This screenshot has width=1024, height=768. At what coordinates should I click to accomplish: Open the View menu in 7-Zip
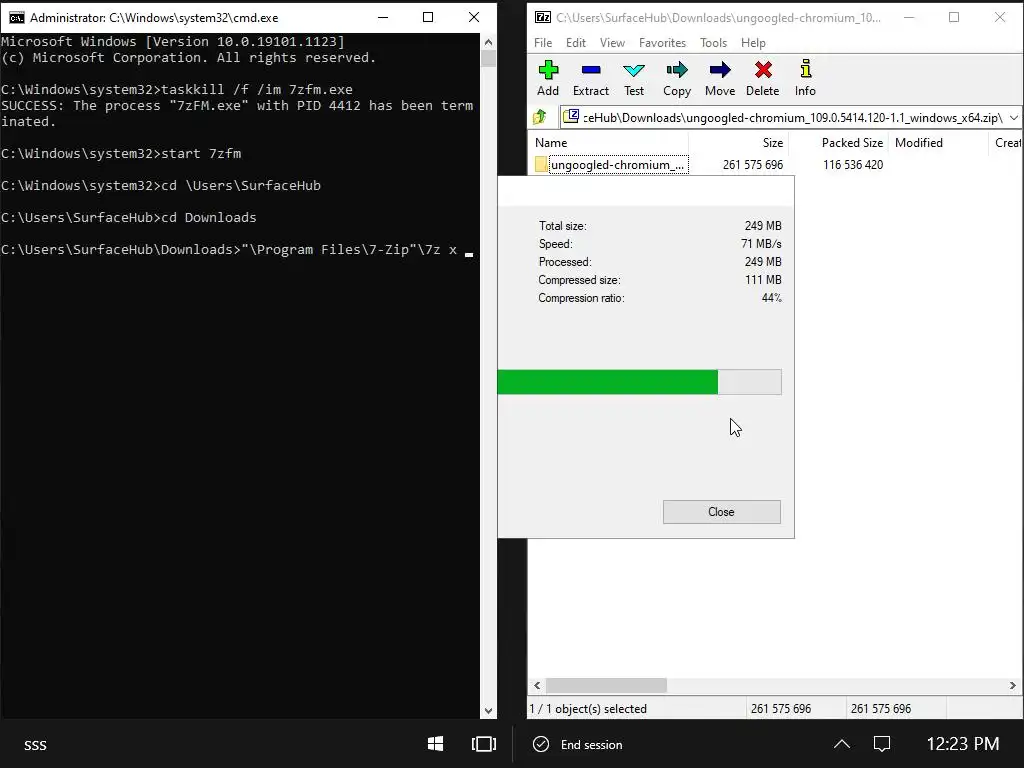point(612,42)
